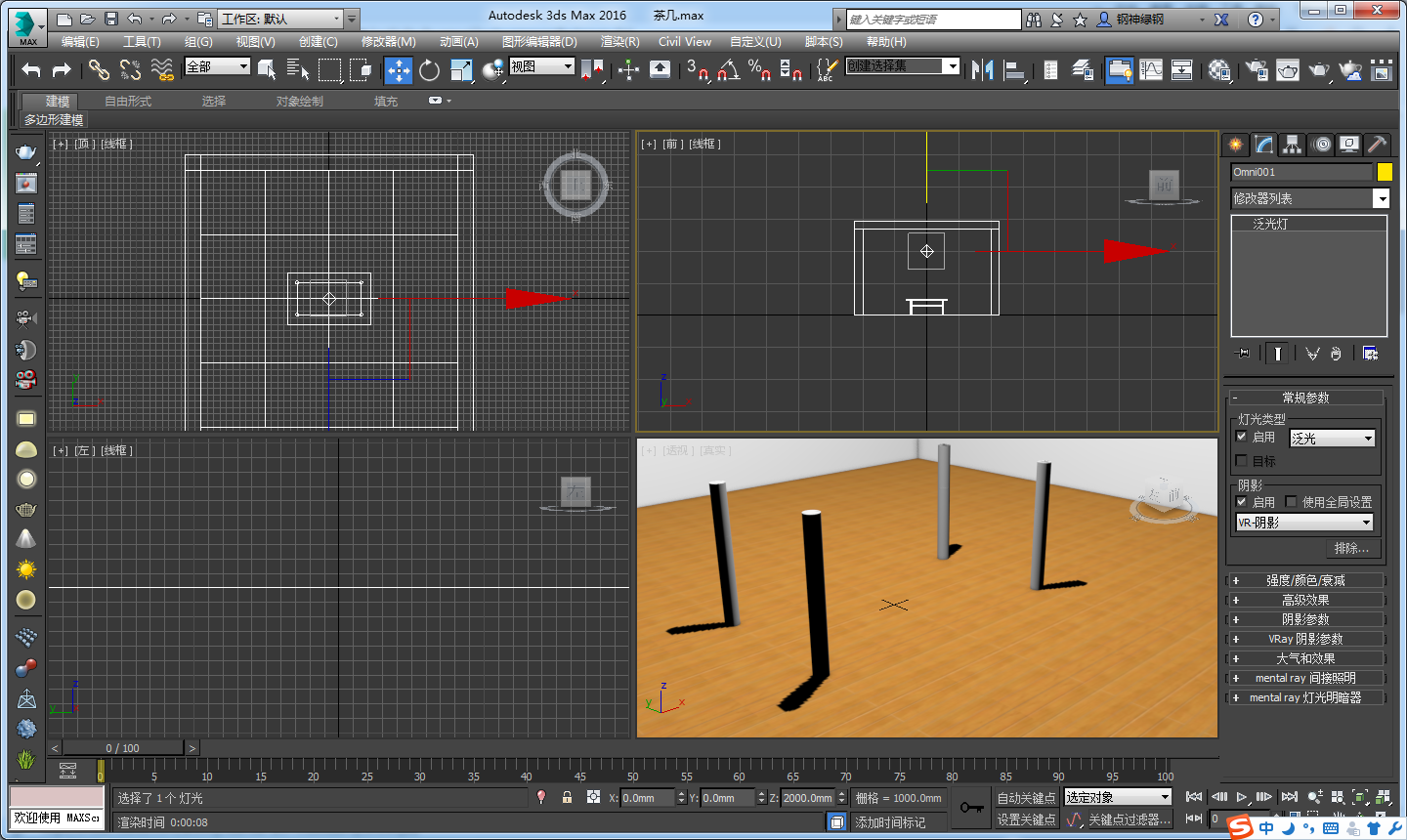Viewport: 1407px width, 840px height.
Task: Switch to the Utilities hammer panel
Action: [x=1377, y=145]
